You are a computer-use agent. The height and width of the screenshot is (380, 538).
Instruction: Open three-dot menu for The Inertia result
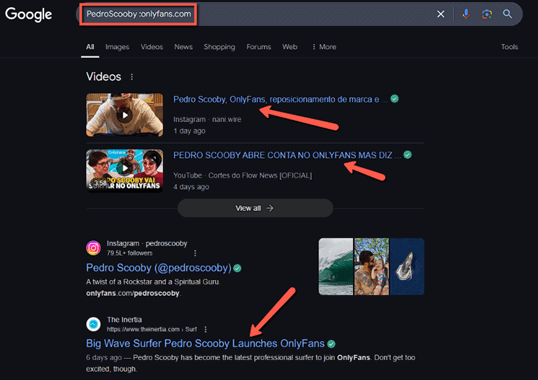[x=206, y=329]
